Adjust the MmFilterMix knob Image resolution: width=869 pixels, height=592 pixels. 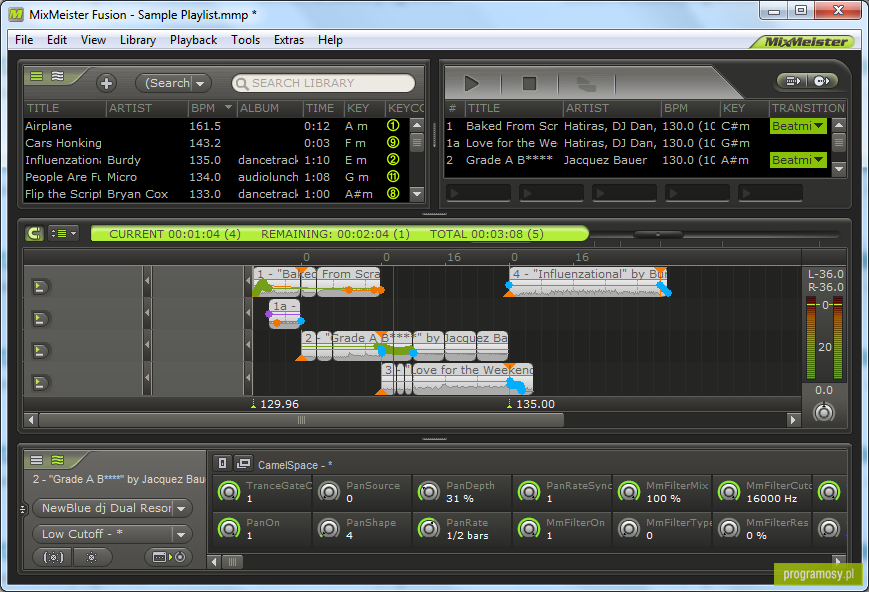point(629,492)
